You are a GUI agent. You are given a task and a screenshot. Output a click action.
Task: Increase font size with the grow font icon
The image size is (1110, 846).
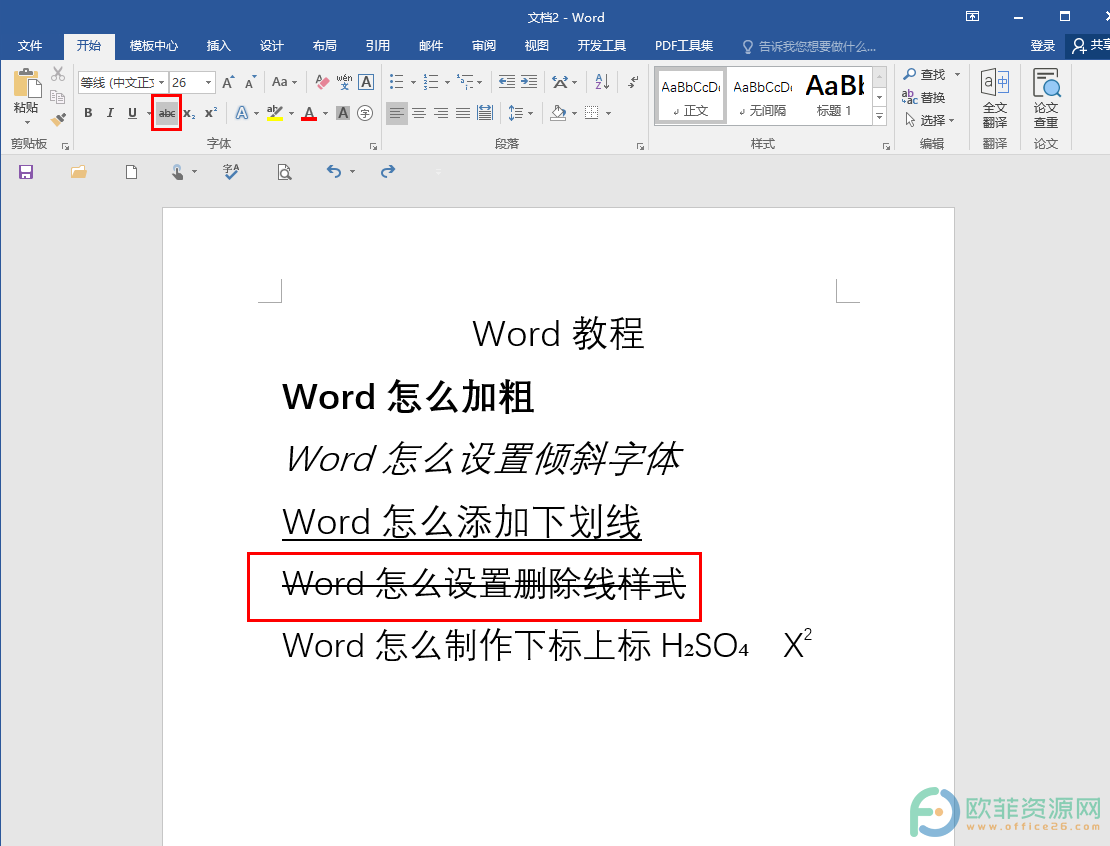pyautogui.click(x=228, y=82)
